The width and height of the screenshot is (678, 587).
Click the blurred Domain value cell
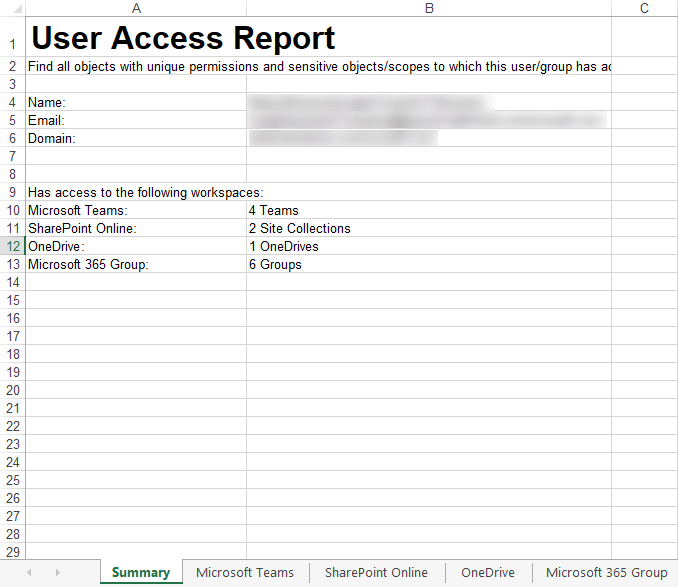click(x=429, y=138)
